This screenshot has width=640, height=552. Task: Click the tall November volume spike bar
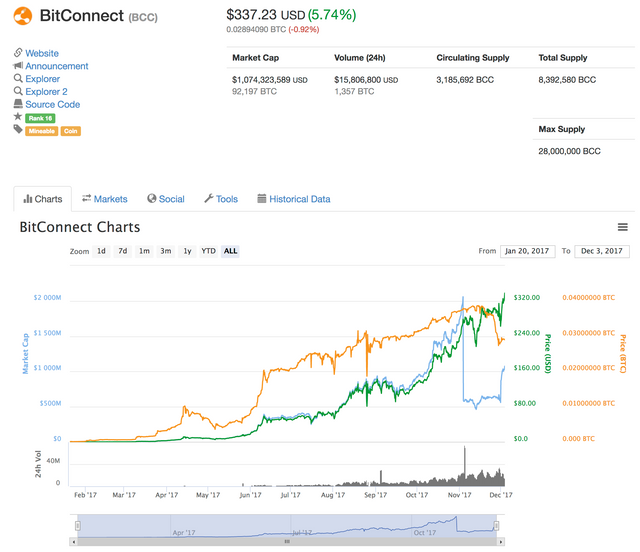[464, 465]
